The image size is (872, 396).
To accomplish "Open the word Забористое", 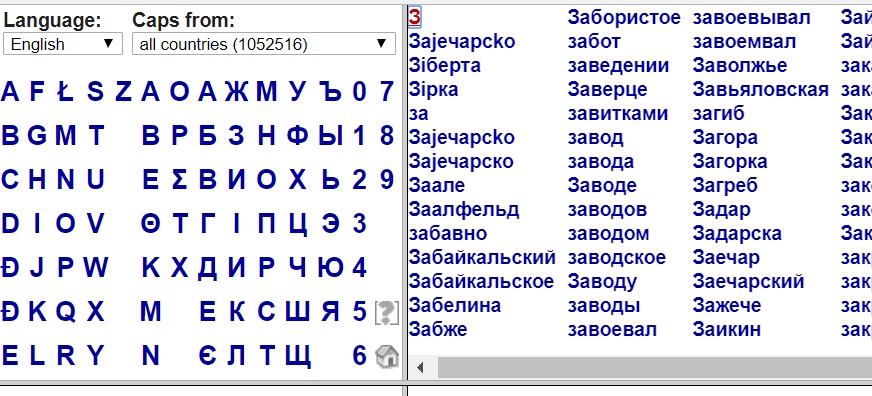I will [624, 18].
